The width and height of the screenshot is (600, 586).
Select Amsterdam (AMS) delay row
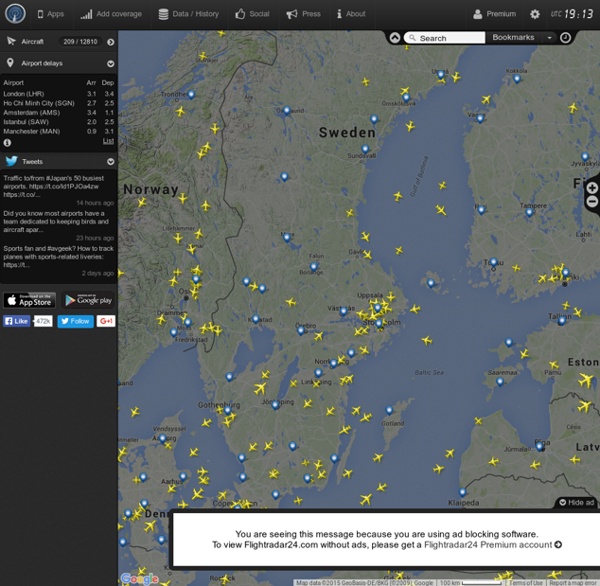point(59,113)
